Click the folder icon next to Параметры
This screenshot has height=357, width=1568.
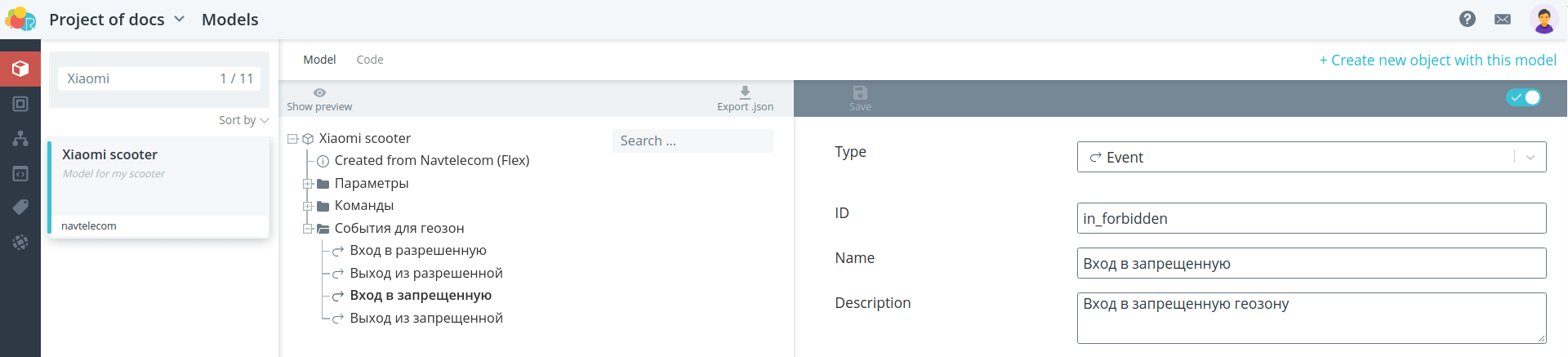point(323,184)
